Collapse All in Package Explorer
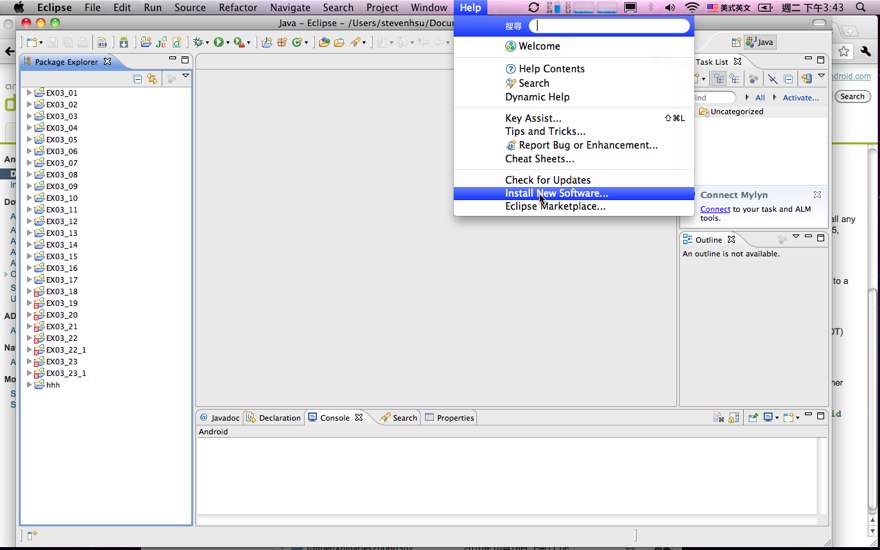Screen dimensions: 880x550 tap(138, 79)
